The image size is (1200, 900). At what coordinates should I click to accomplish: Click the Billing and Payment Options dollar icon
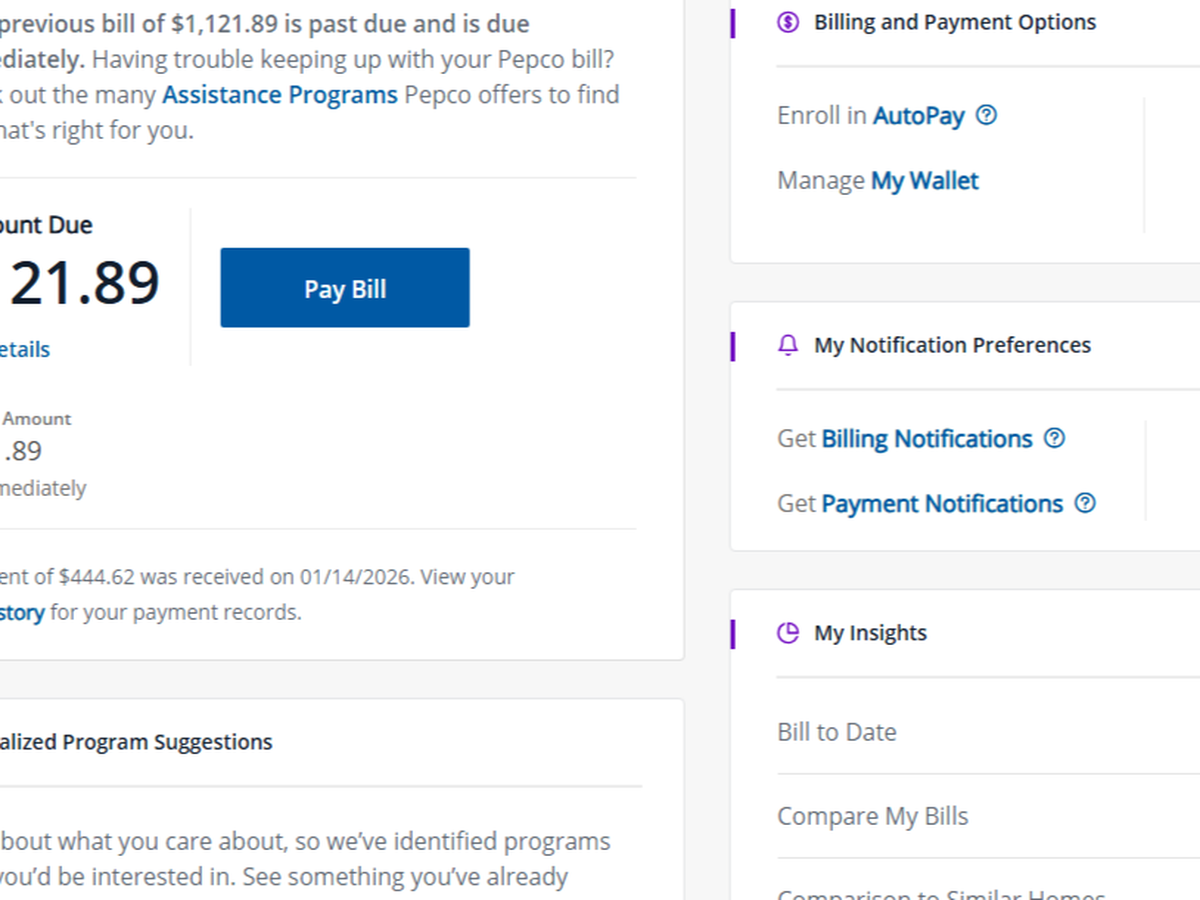(788, 22)
